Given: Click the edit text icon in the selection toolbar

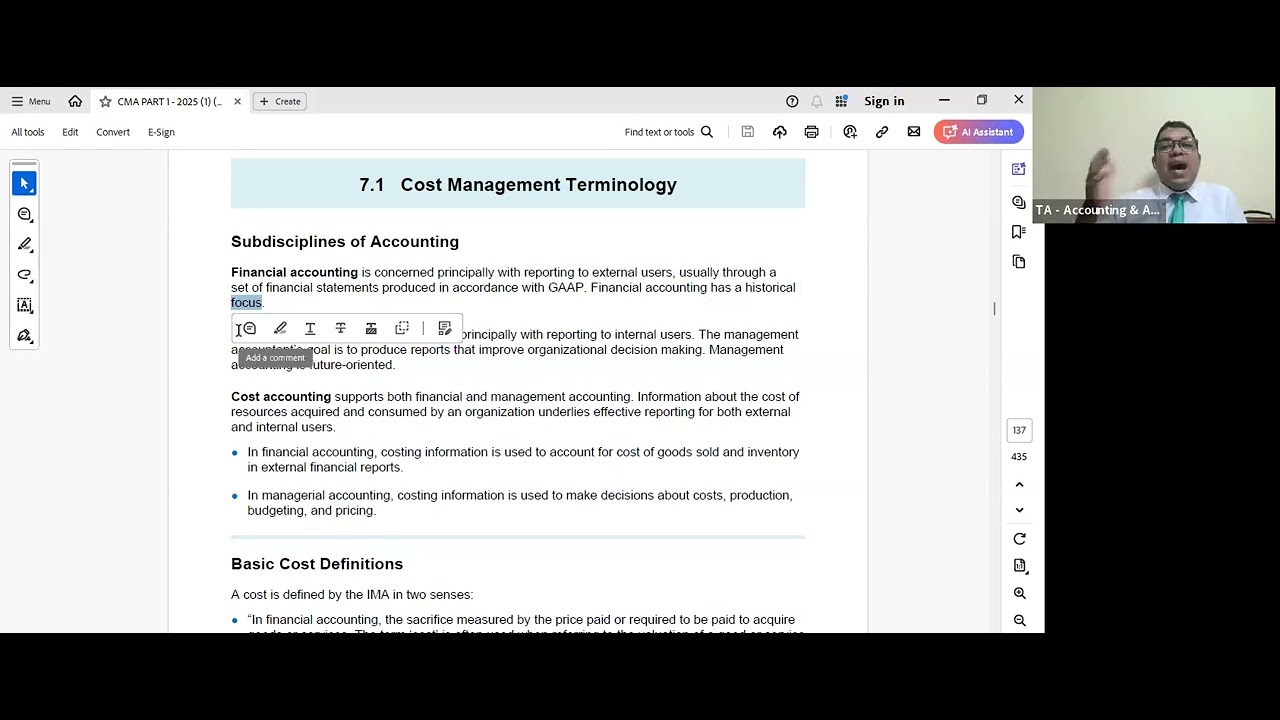Looking at the screenshot, I should pyautogui.click(x=445, y=328).
